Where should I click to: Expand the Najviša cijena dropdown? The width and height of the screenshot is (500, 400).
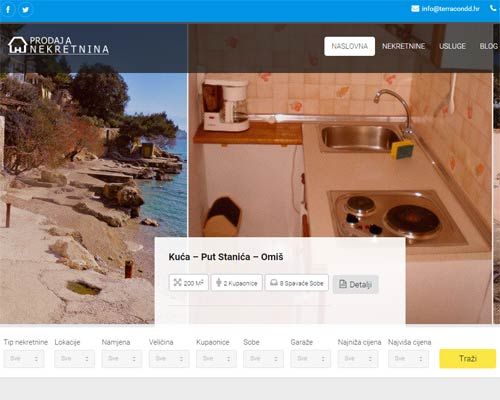pyautogui.click(x=408, y=359)
